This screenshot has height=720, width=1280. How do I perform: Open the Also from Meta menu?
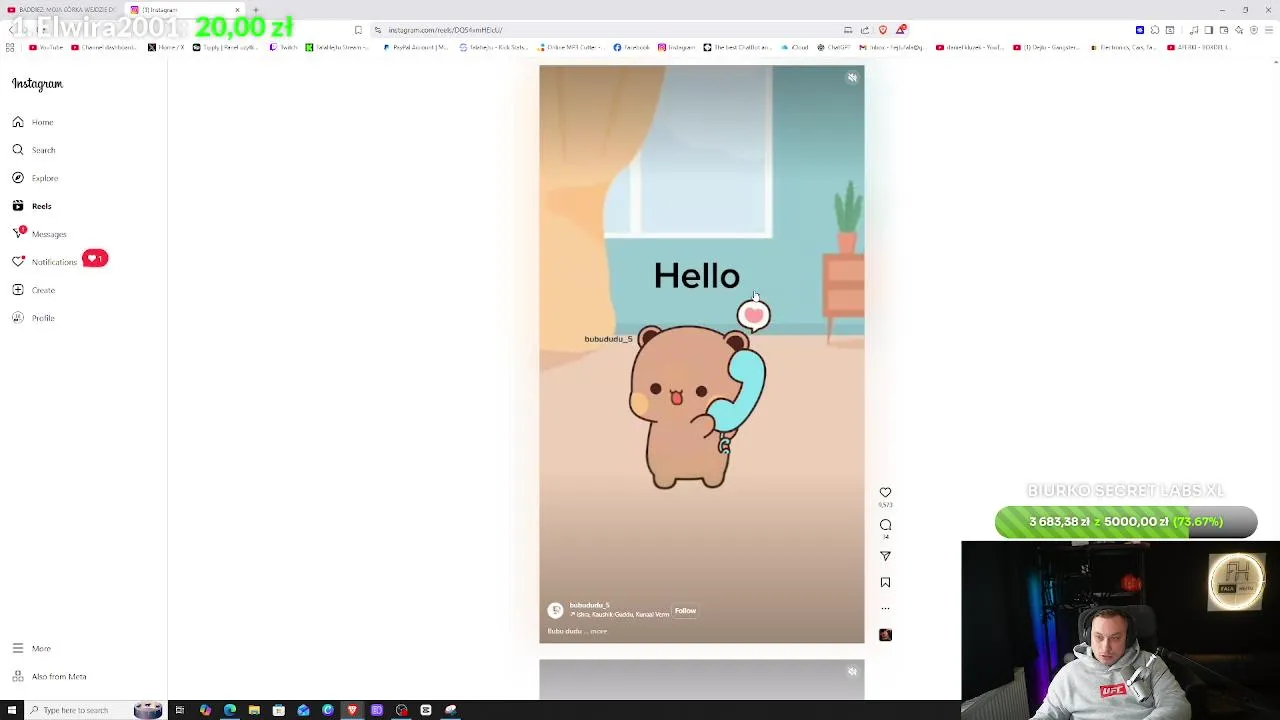pyautogui.click(x=49, y=676)
